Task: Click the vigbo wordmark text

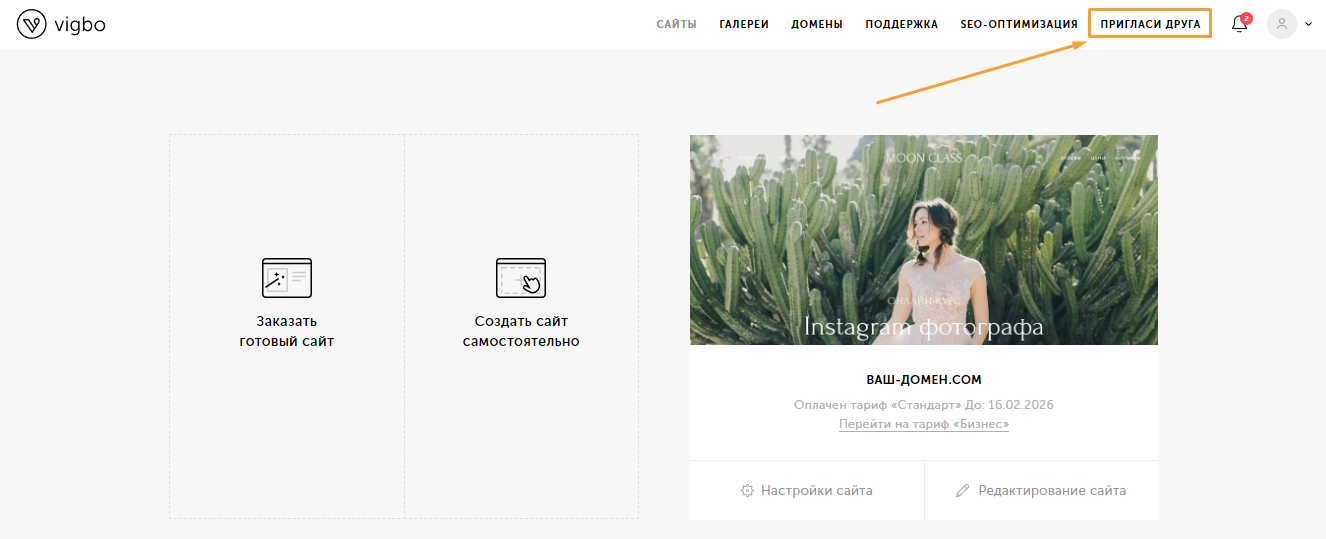Action: (x=80, y=25)
